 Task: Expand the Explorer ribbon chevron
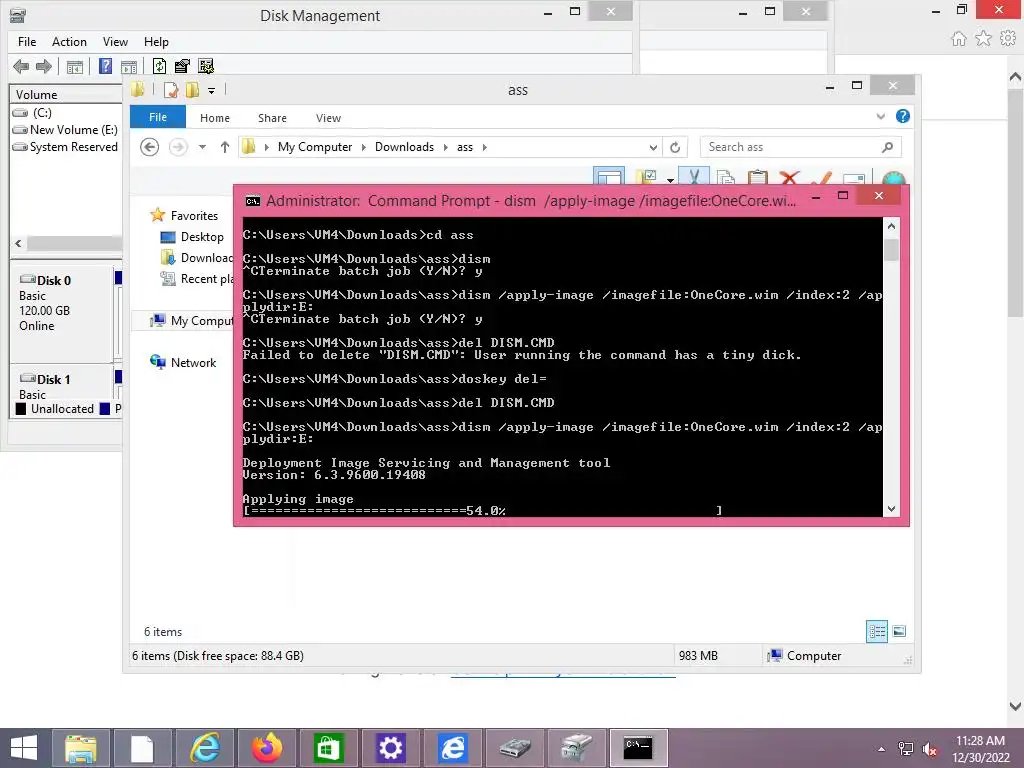(880, 116)
